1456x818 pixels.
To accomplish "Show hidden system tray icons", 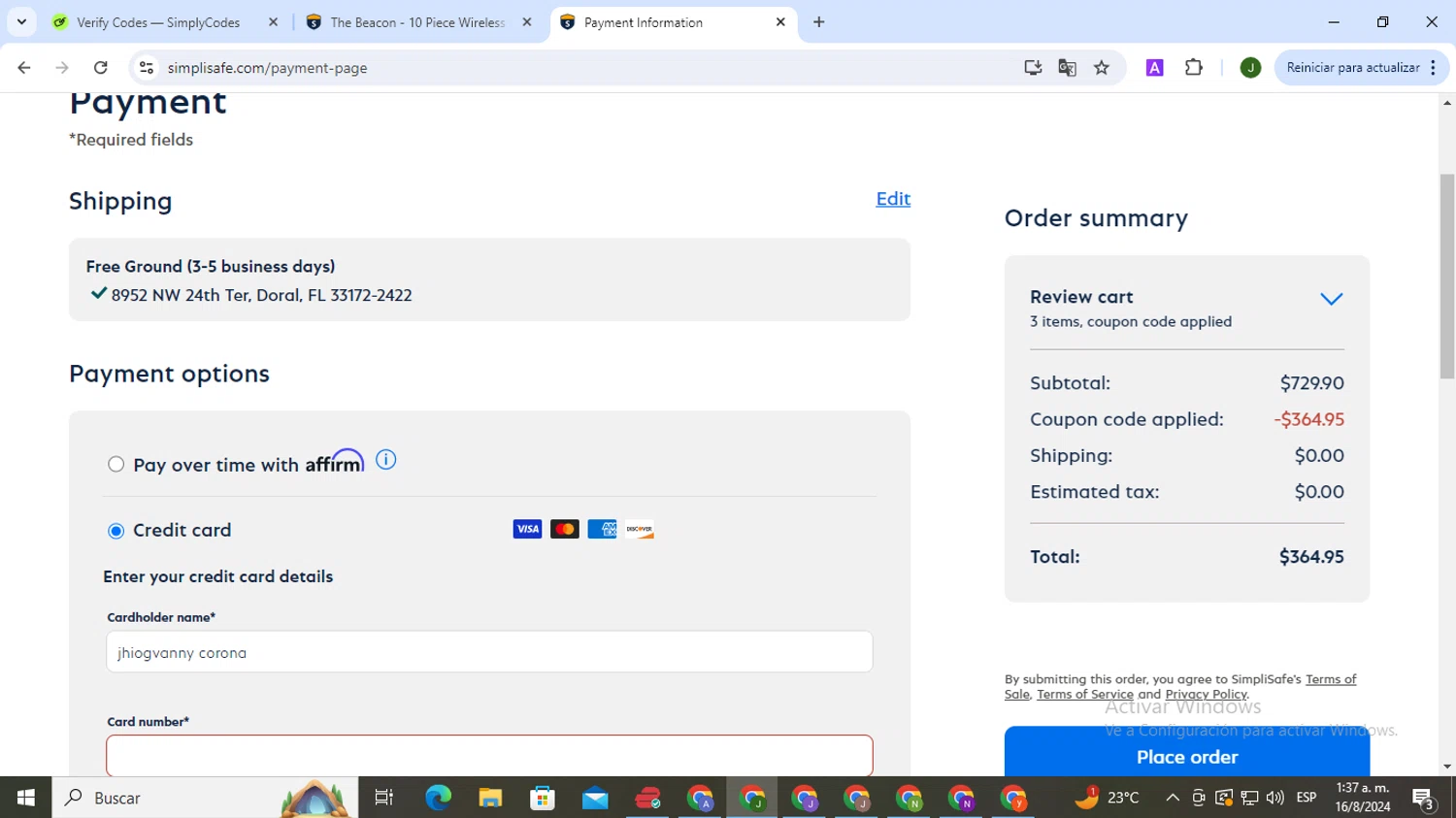I will [1173, 798].
